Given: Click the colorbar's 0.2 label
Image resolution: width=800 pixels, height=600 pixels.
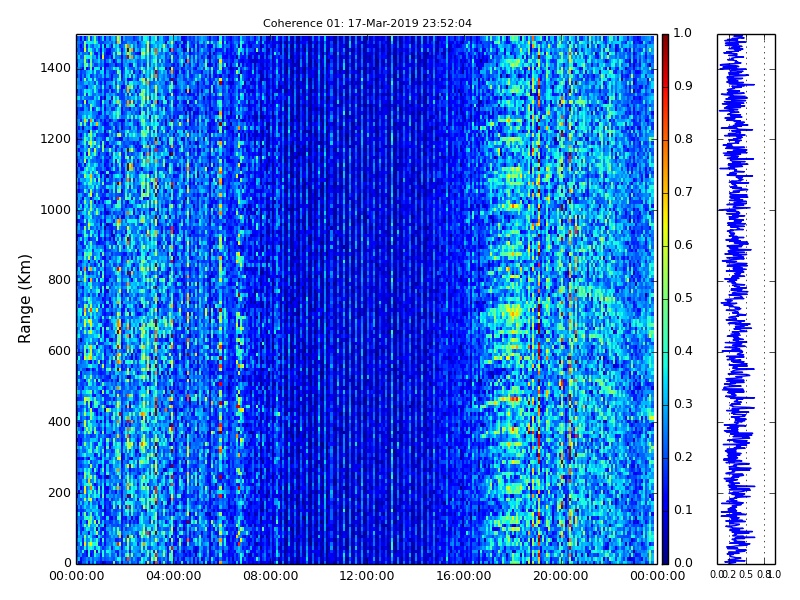Looking at the screenshot, I should pos(683,457).
